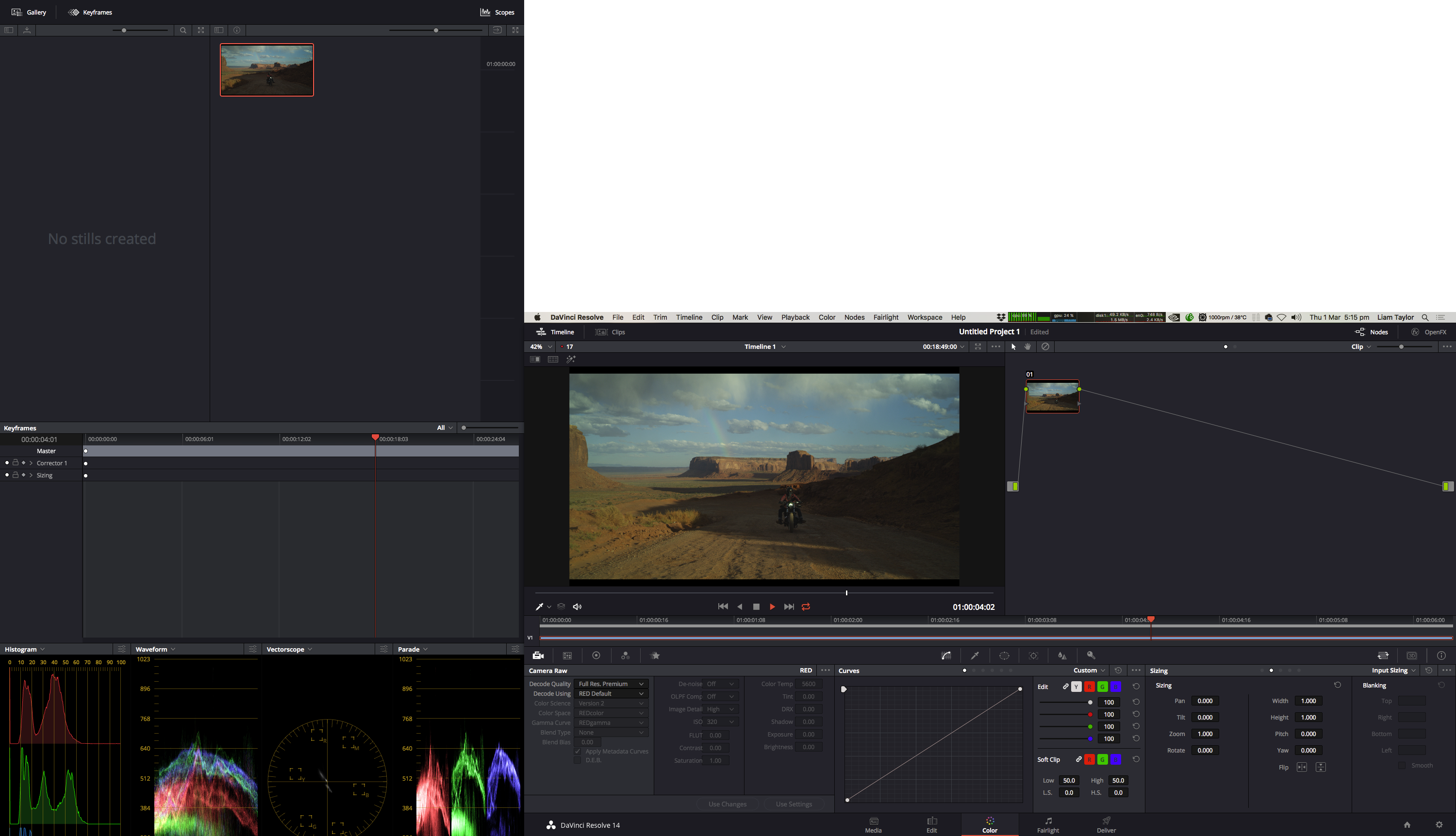Toggle loop playback in viewer
The width and height of the screenshot is (1456, 836).
(806, 607)
